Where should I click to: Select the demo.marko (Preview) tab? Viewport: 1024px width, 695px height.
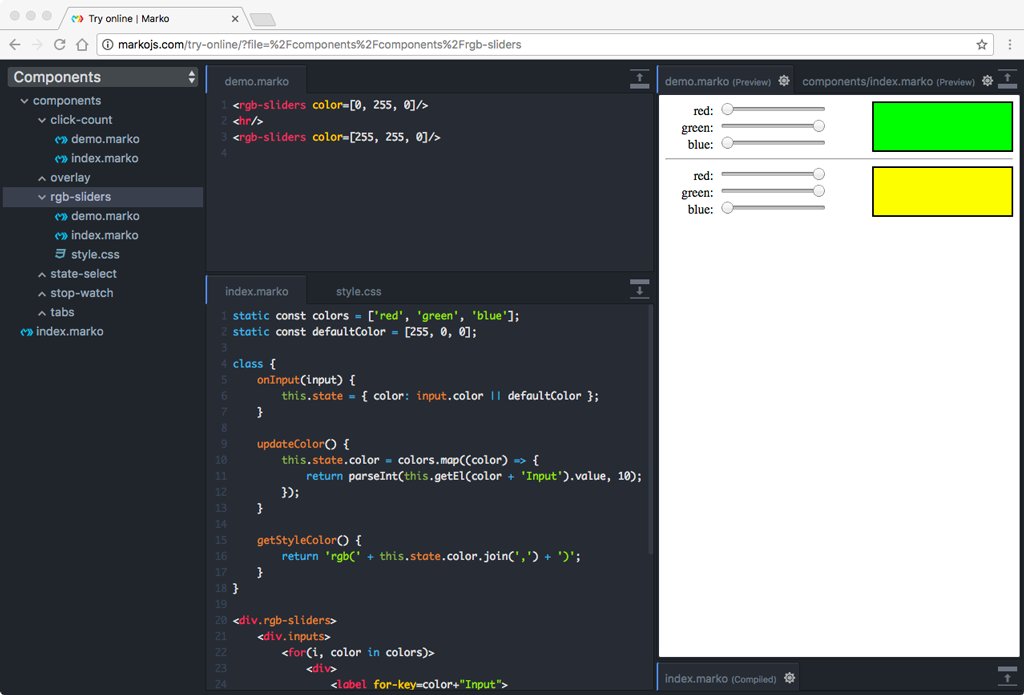[x=718, y=82]
